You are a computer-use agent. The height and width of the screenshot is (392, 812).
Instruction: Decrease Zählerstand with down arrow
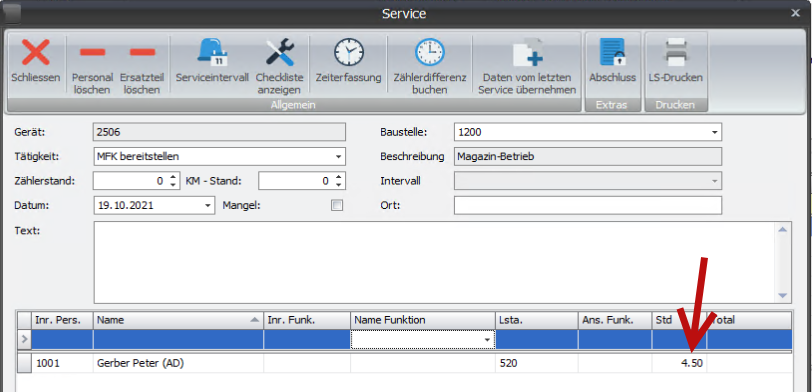[x=173, y=184]
